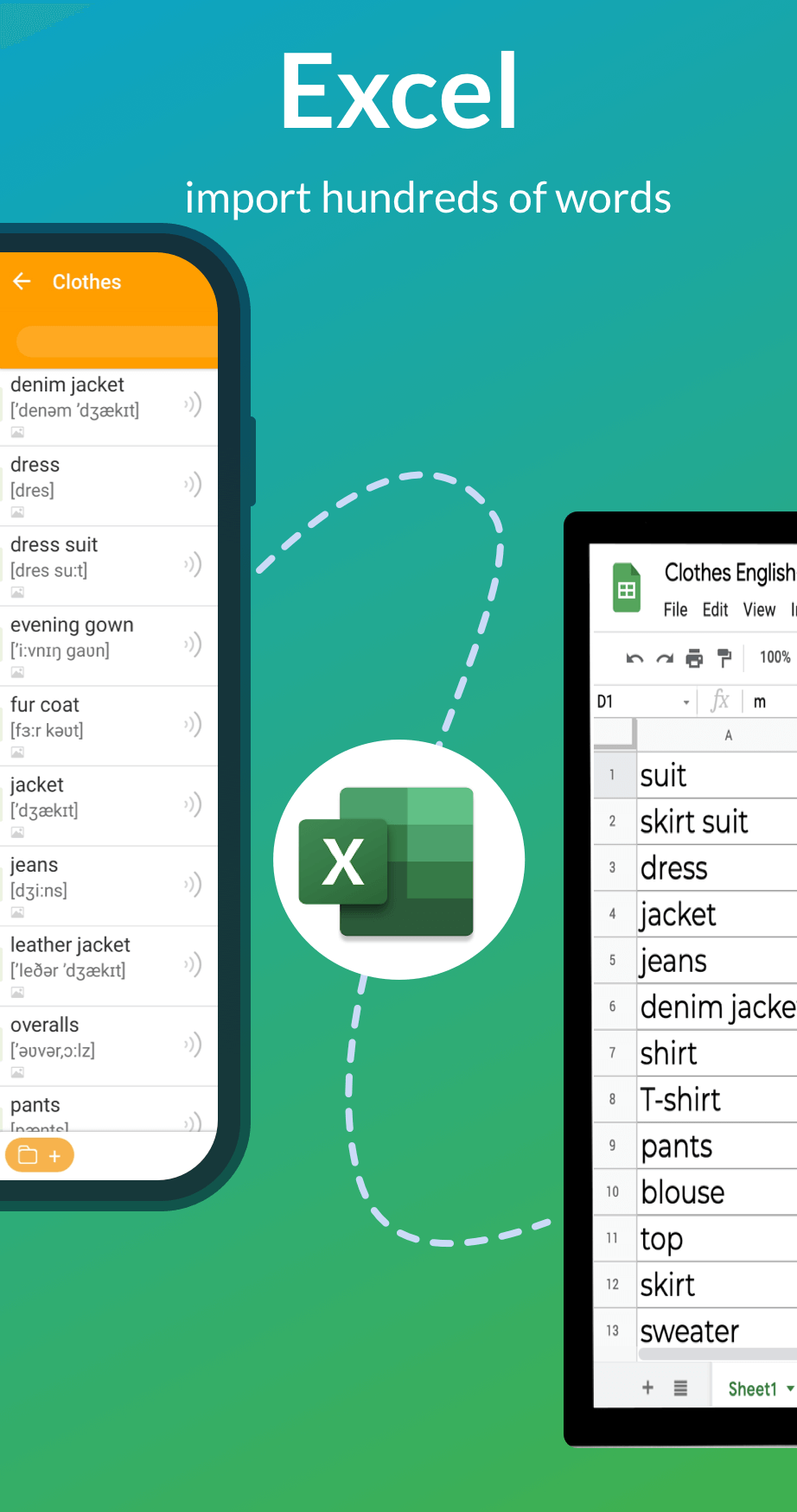Tap the back arrow beside Clothes

pyautogui.click(x=22, y=282)
